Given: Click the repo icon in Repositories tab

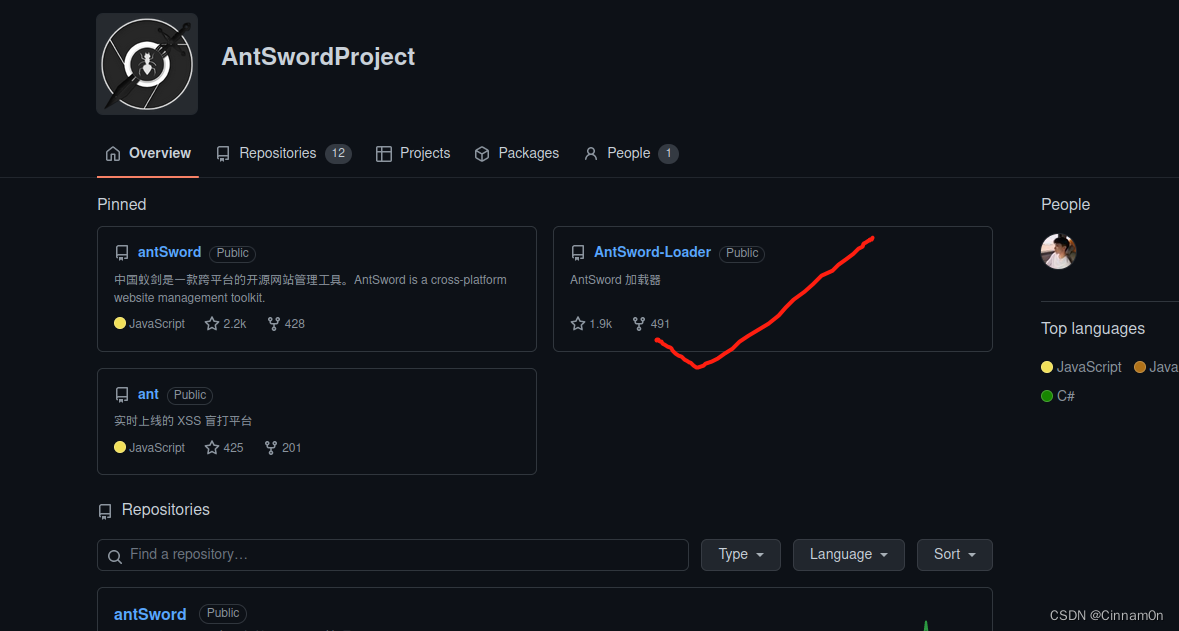Looking at the screenshot, I should 223,153.
